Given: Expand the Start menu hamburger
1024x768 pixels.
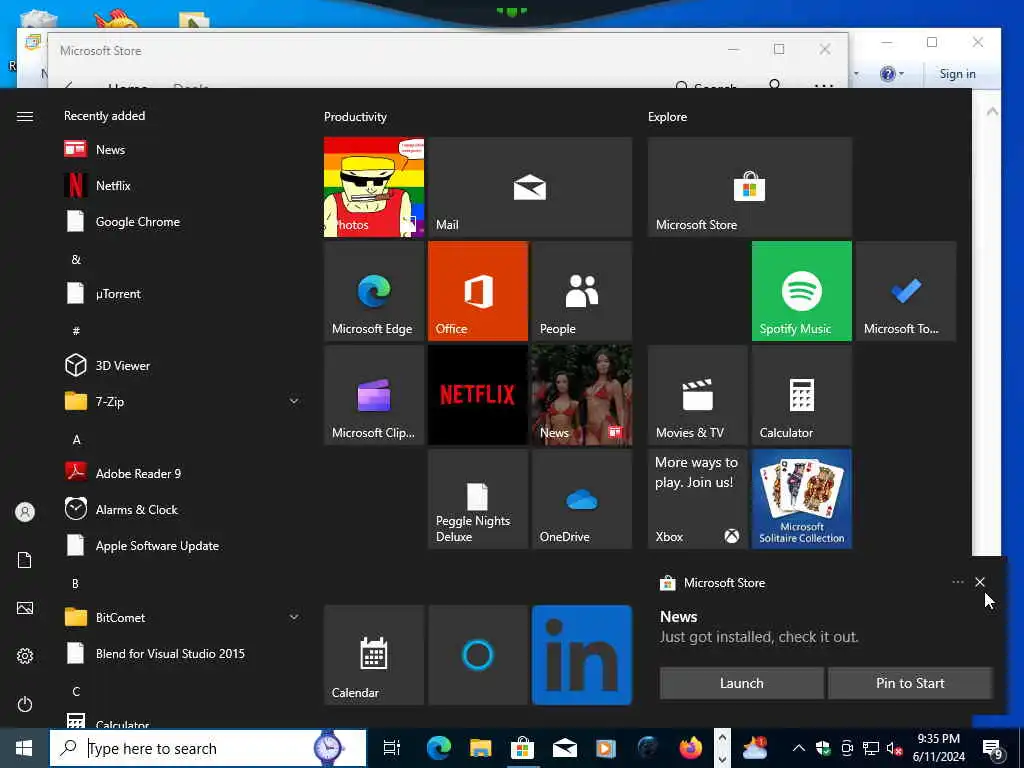Looking at the screenshot, I should point(25,116).
